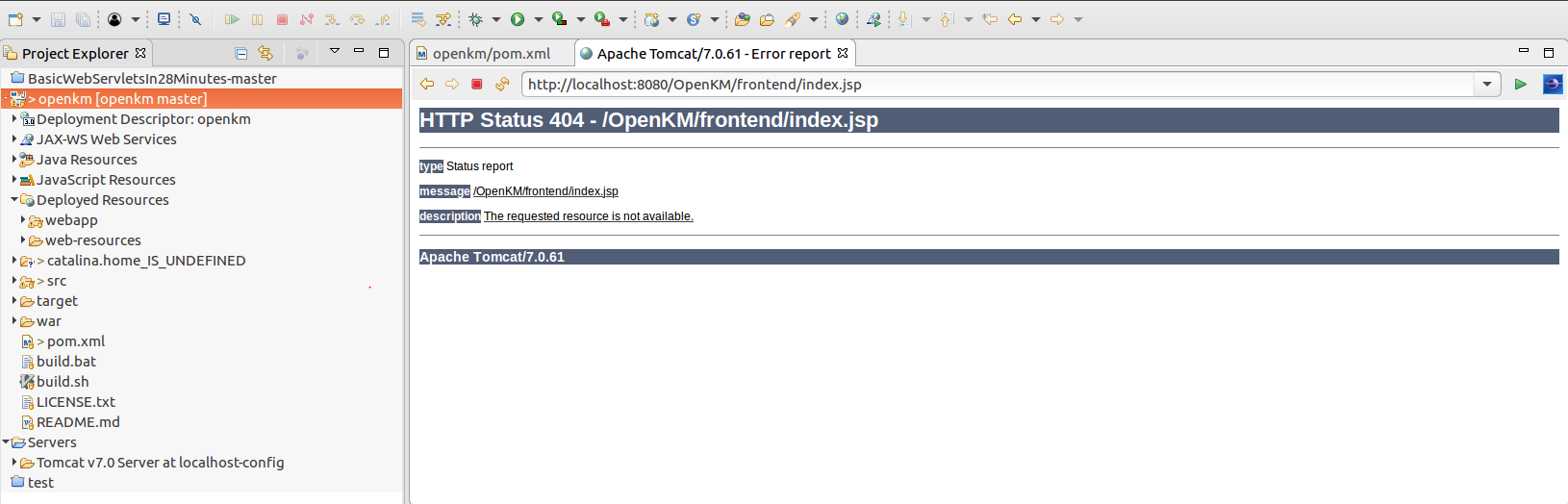This screenshot has height=504, width=1568.
Task: Click the round black profile toolbar icon
Action: click(114, 19)
